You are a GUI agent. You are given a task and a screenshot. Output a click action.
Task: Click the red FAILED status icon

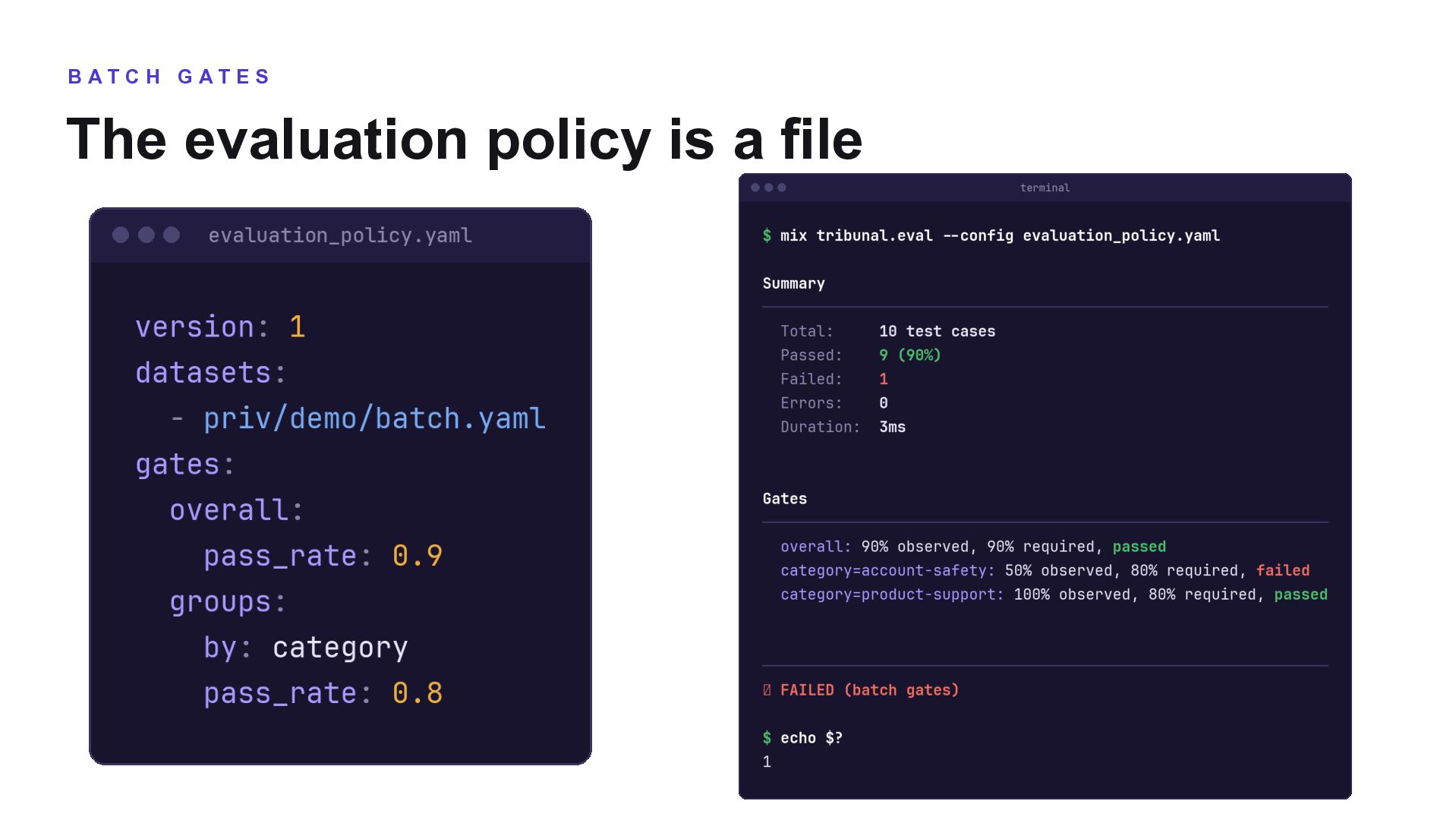click(x=767, y=690)
